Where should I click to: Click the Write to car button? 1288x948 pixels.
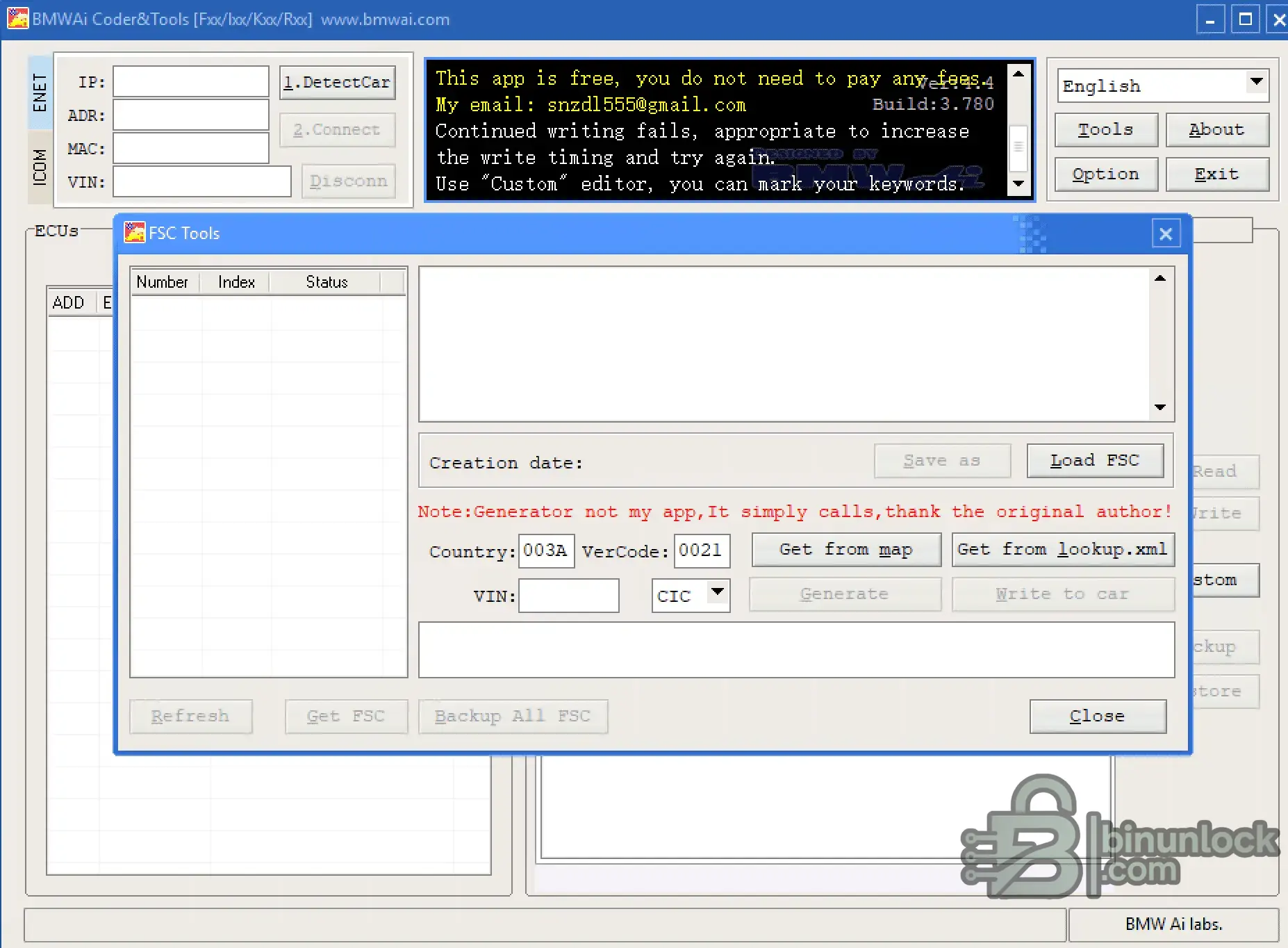[1063, 594]
